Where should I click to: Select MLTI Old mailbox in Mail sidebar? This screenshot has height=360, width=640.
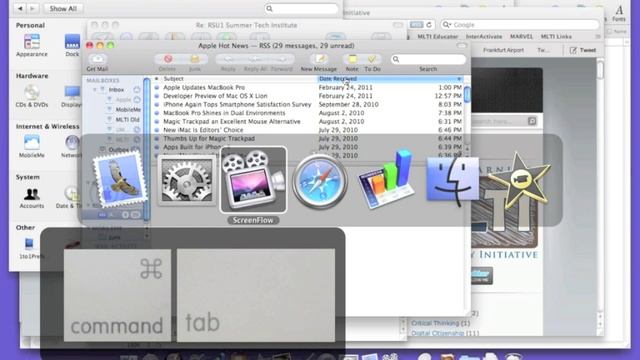point(127,120)
